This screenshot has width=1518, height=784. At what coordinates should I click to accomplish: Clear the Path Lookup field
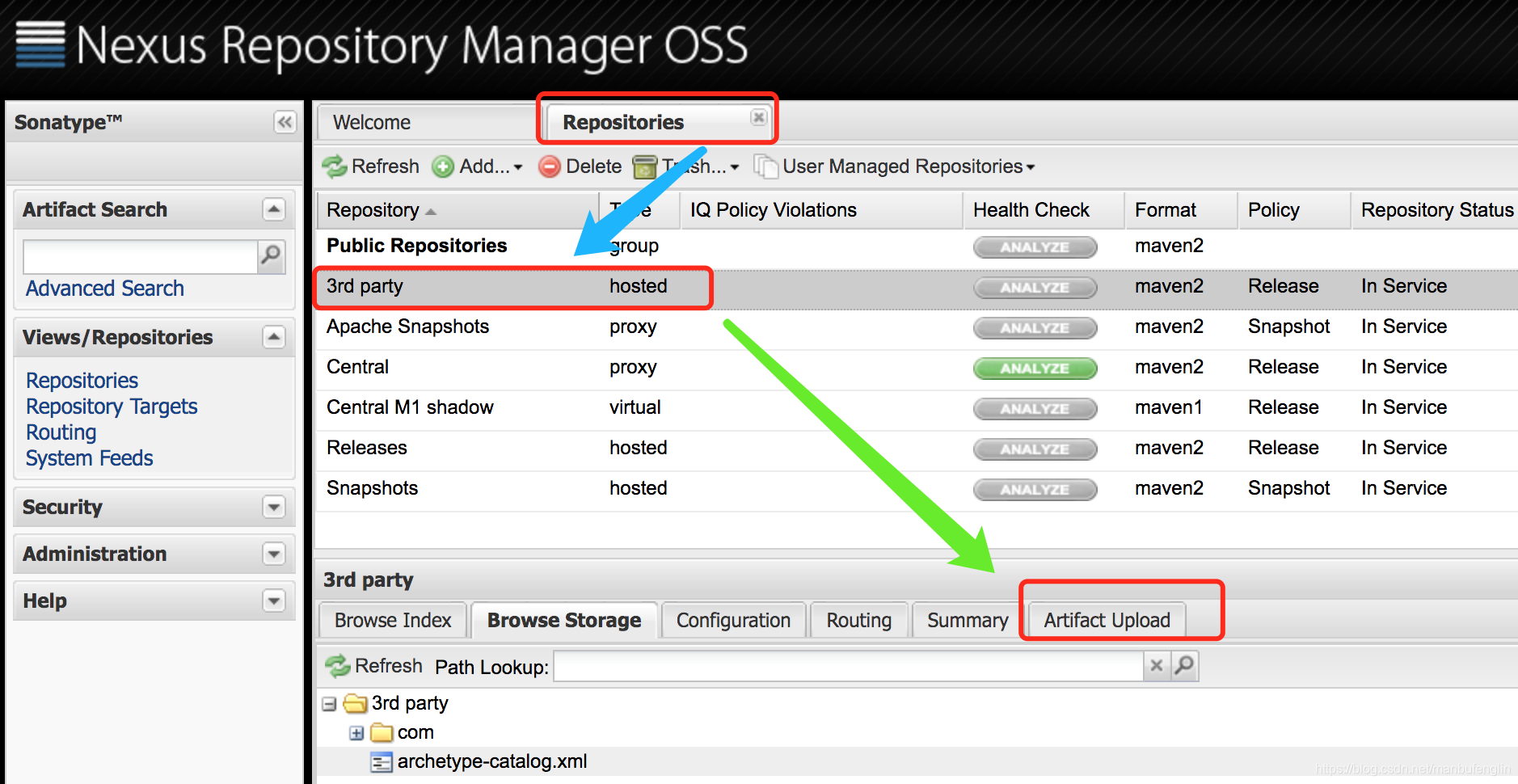point(1157,666)
